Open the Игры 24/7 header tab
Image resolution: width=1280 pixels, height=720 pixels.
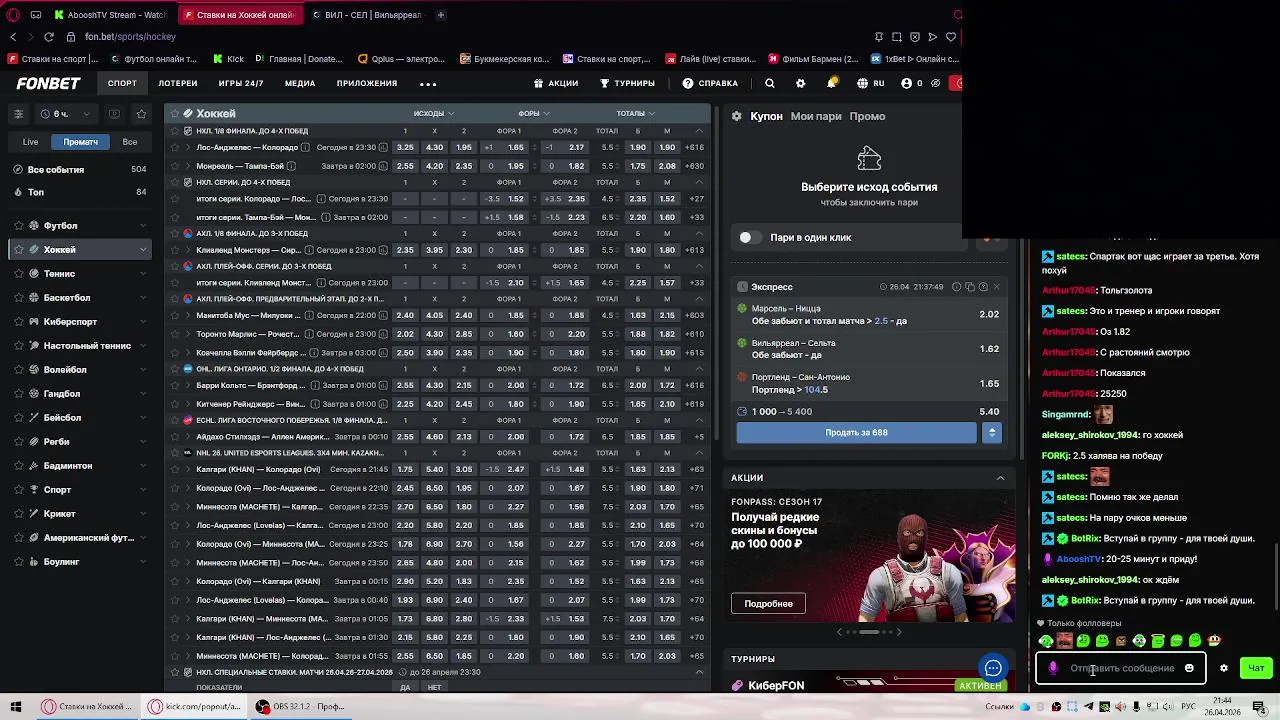click(x=241, y=83)
